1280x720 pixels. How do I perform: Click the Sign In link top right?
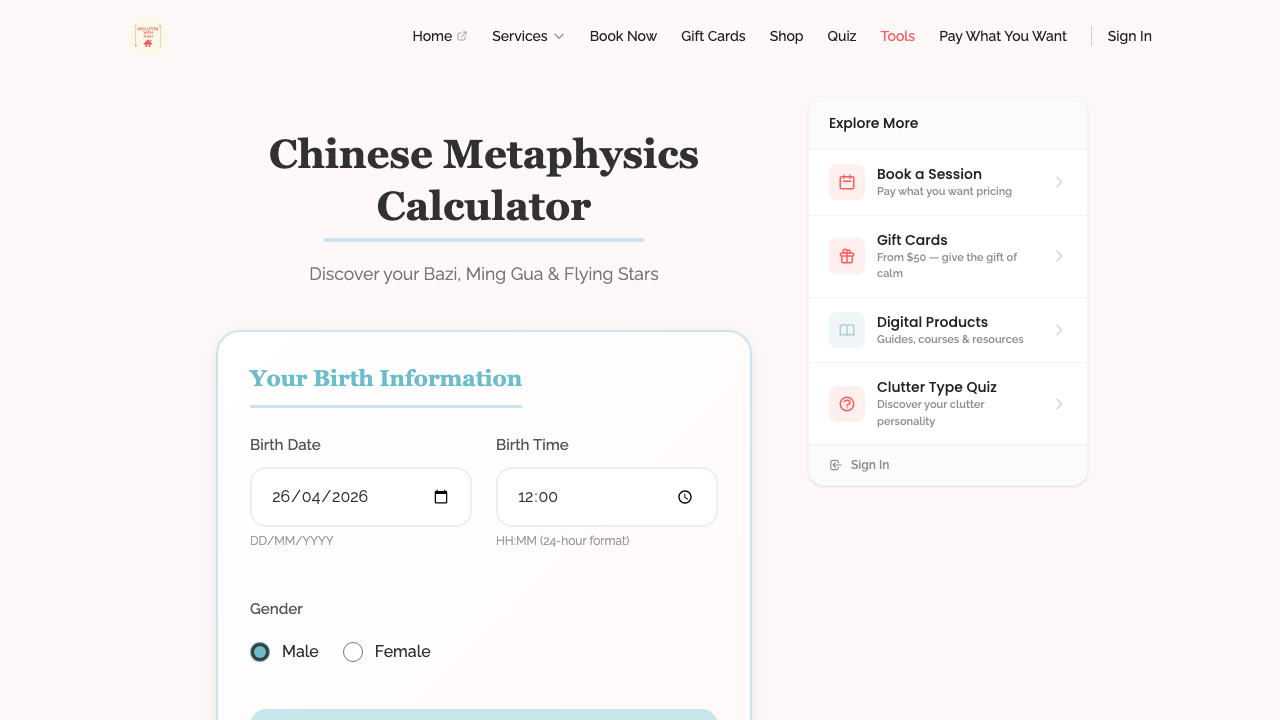coord(1129,36)
